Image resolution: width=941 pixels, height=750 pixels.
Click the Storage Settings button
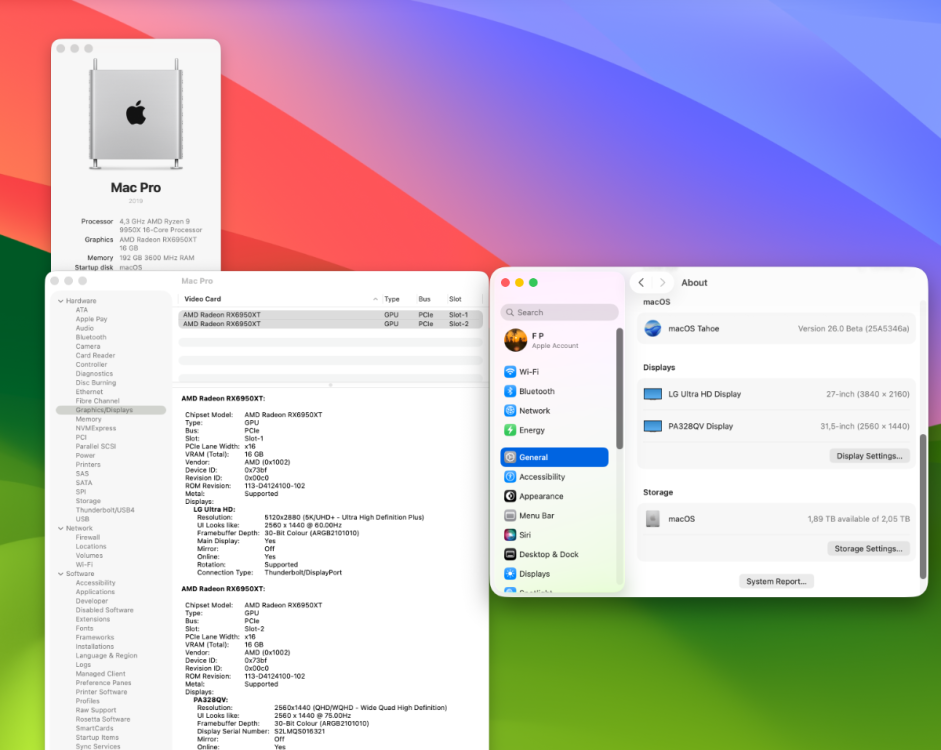pyautogui.click(x=868, y=549)
